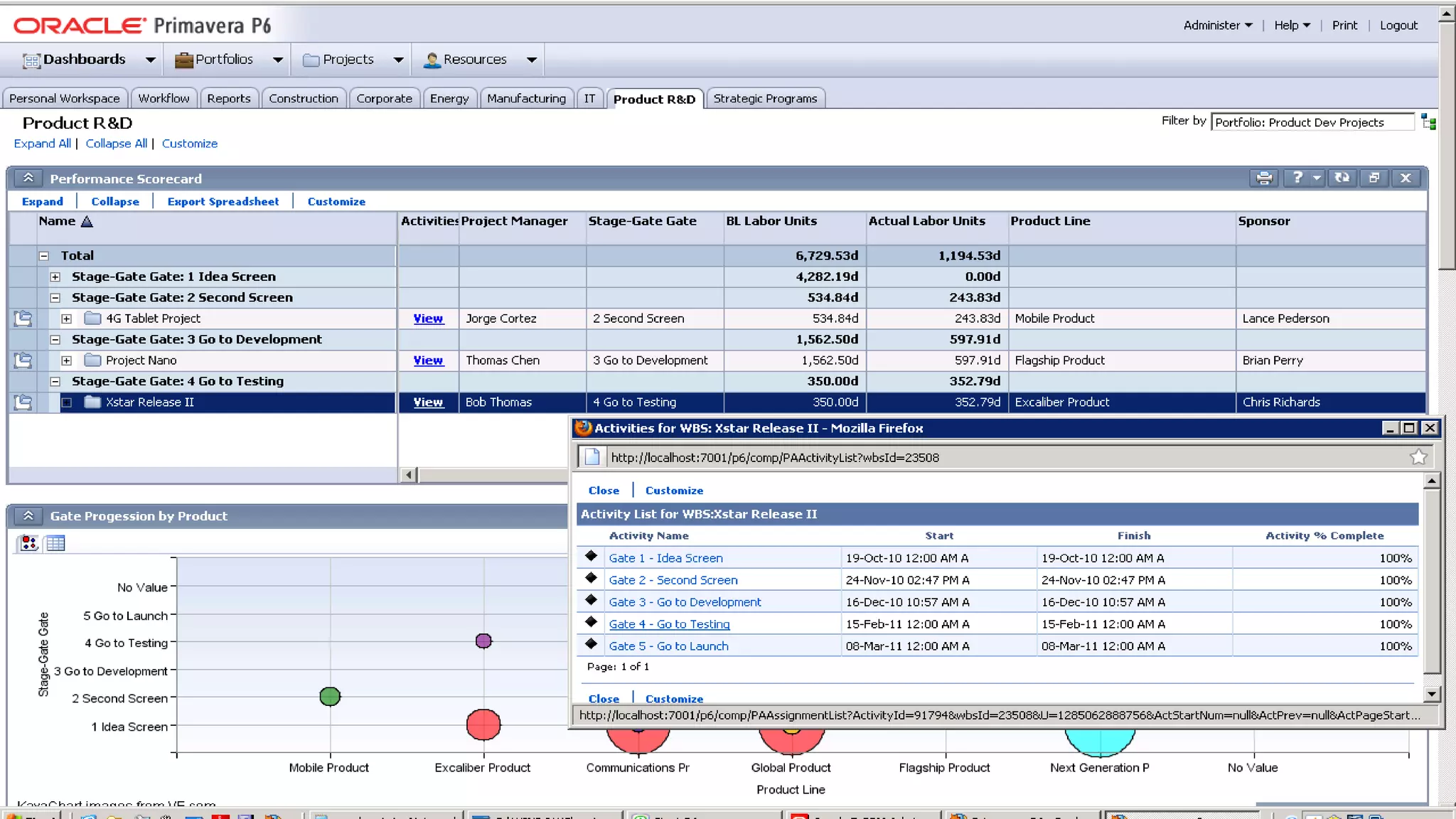Click the purple Excaliber Product bubble in chart
Screen dimensions: 1456x819
[x=483, y=641]
